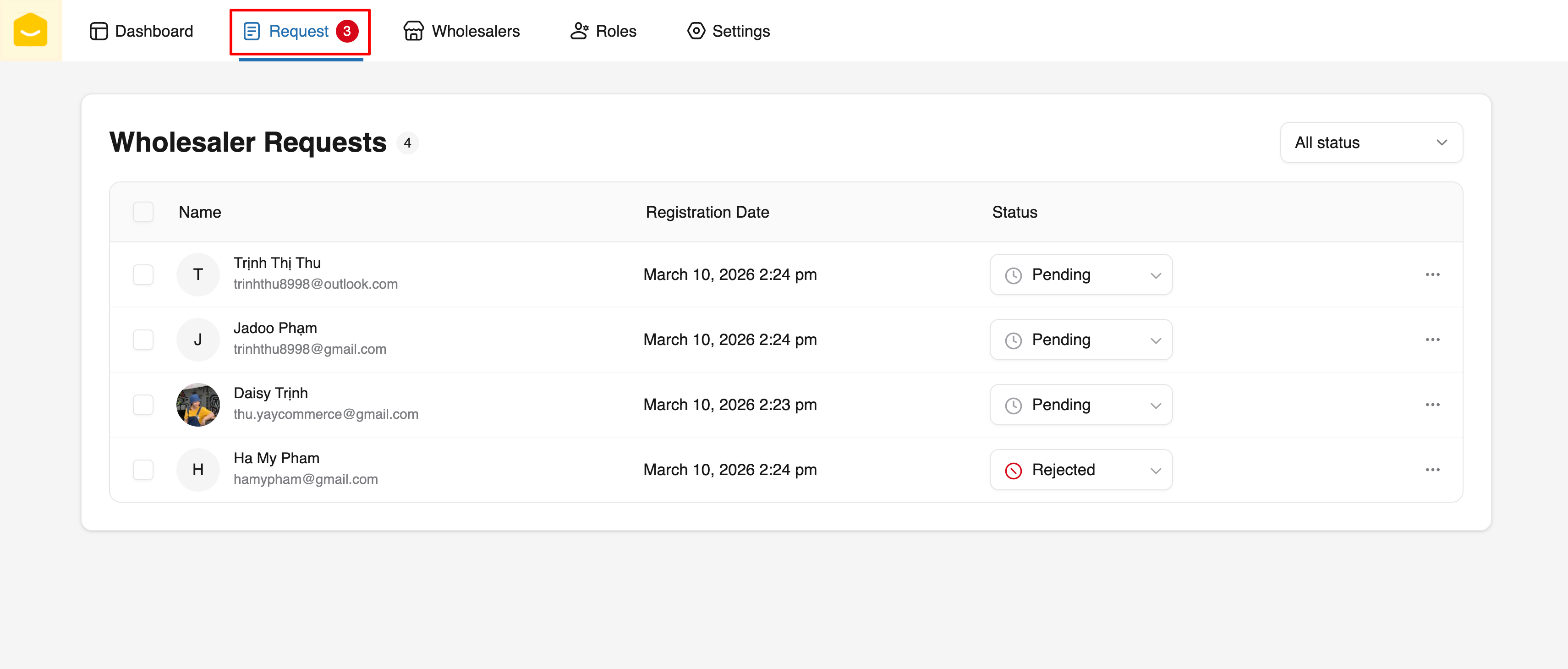Click the rejected icon in Ha My Pham's status
The image size is (1568, 669).
1013,471
